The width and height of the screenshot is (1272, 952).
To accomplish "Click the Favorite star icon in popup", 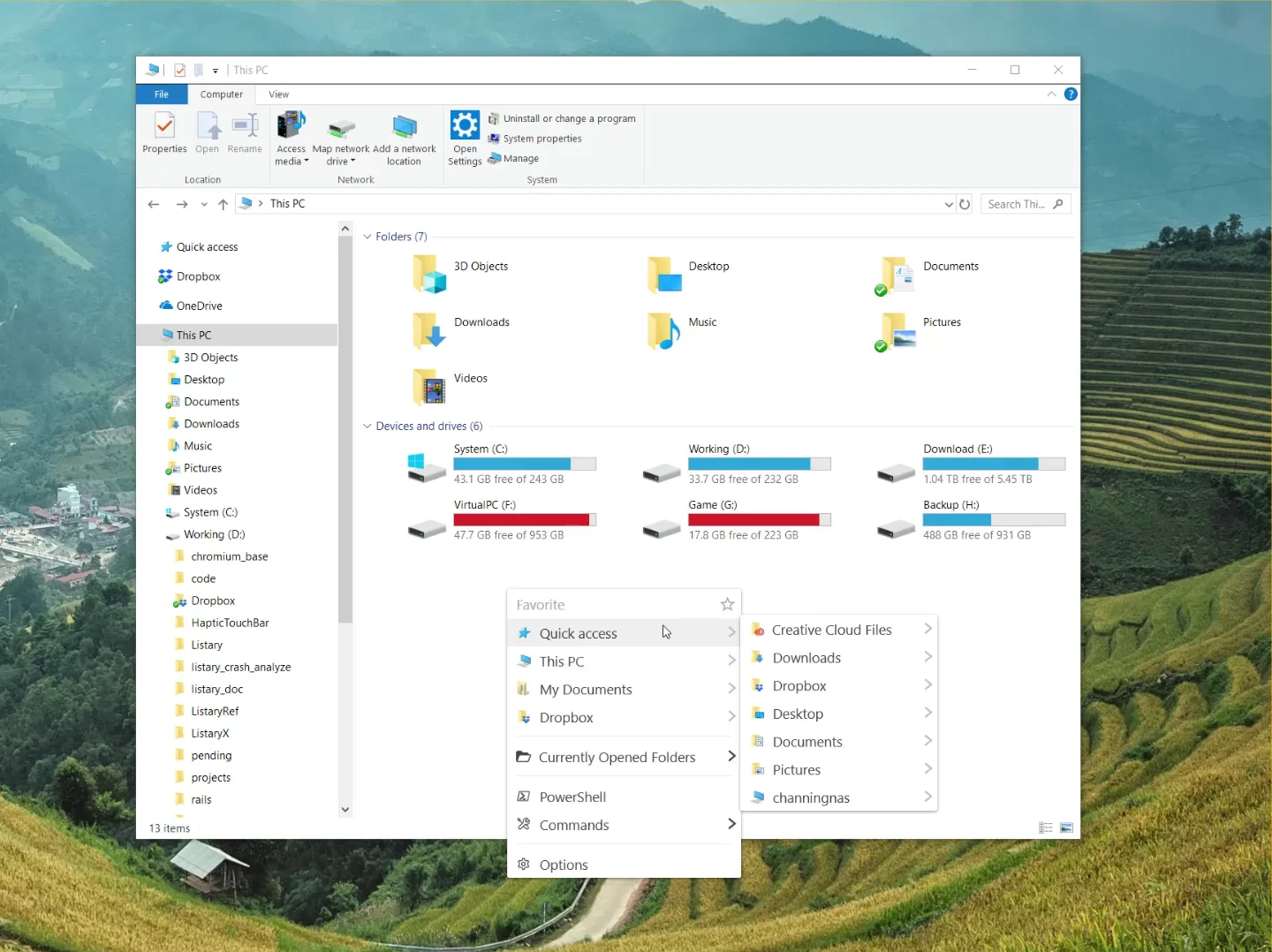I will point(727,605).
